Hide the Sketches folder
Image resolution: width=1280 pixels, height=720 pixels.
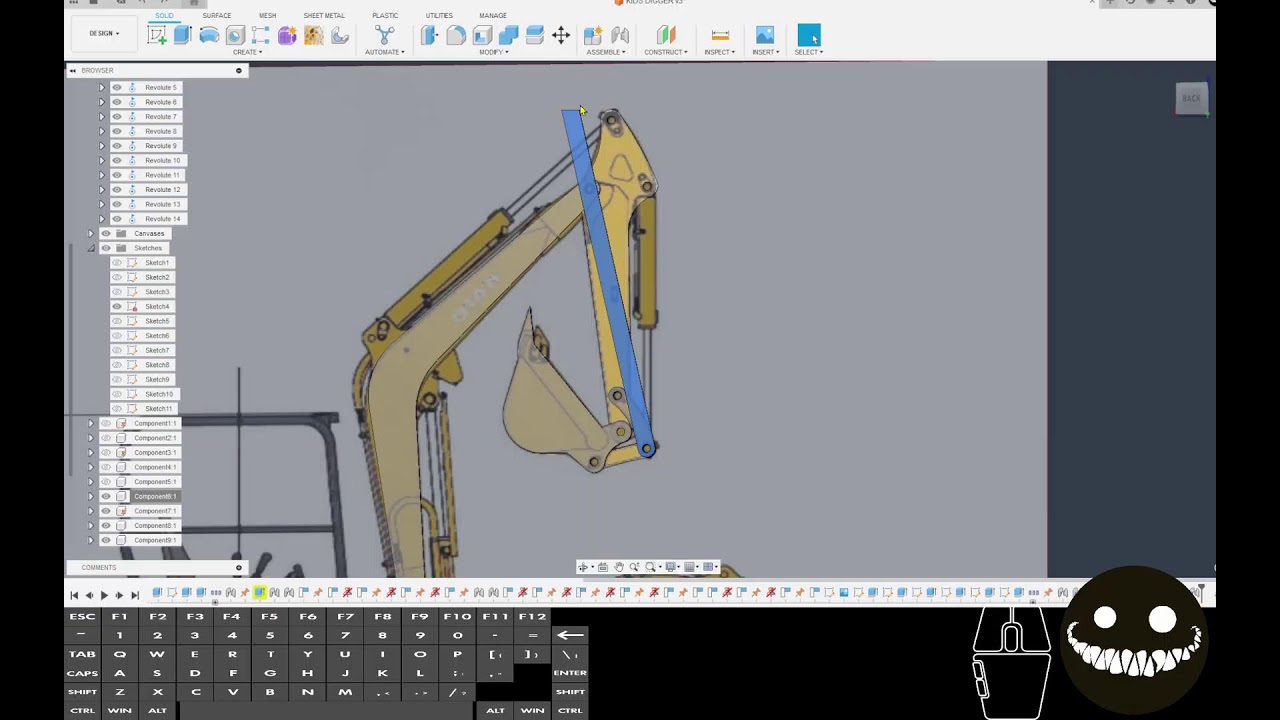pyautogui.click(x=106, y=248)
